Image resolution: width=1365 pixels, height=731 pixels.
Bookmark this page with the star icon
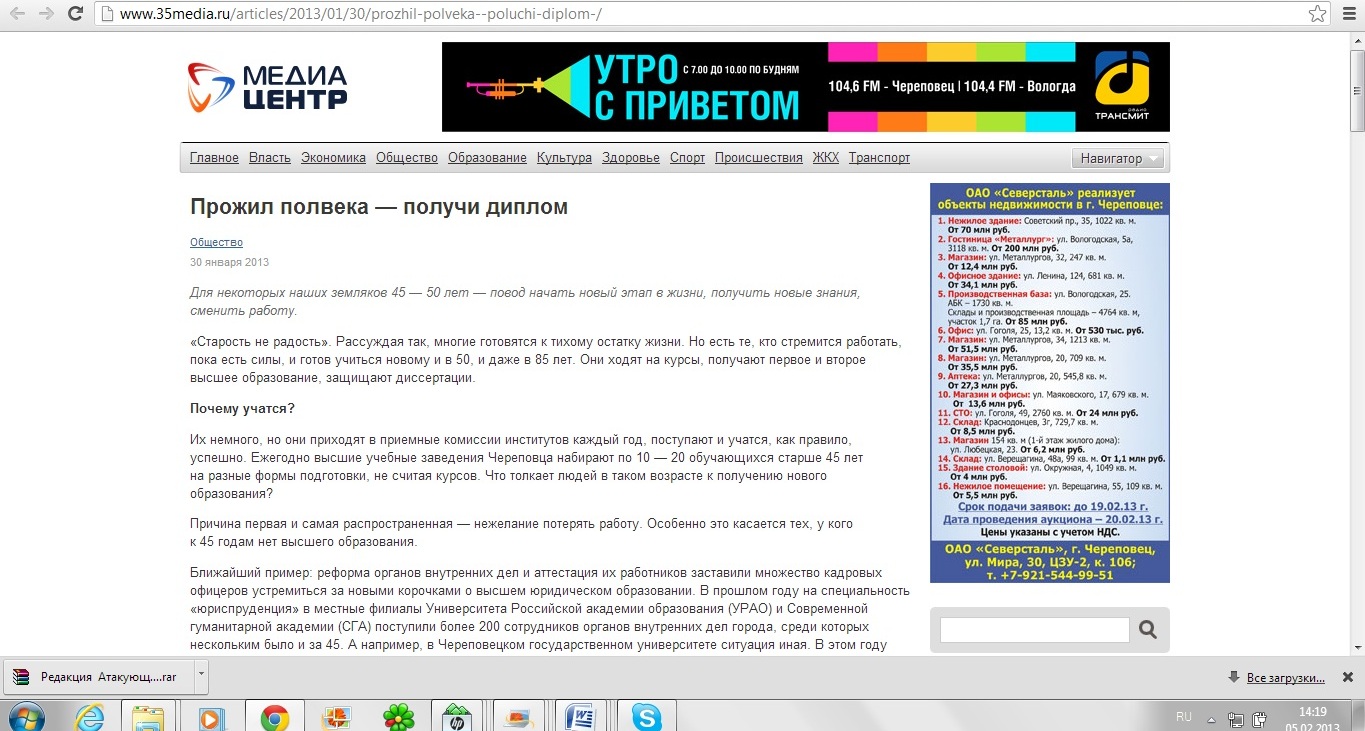tap(1318, 14)
